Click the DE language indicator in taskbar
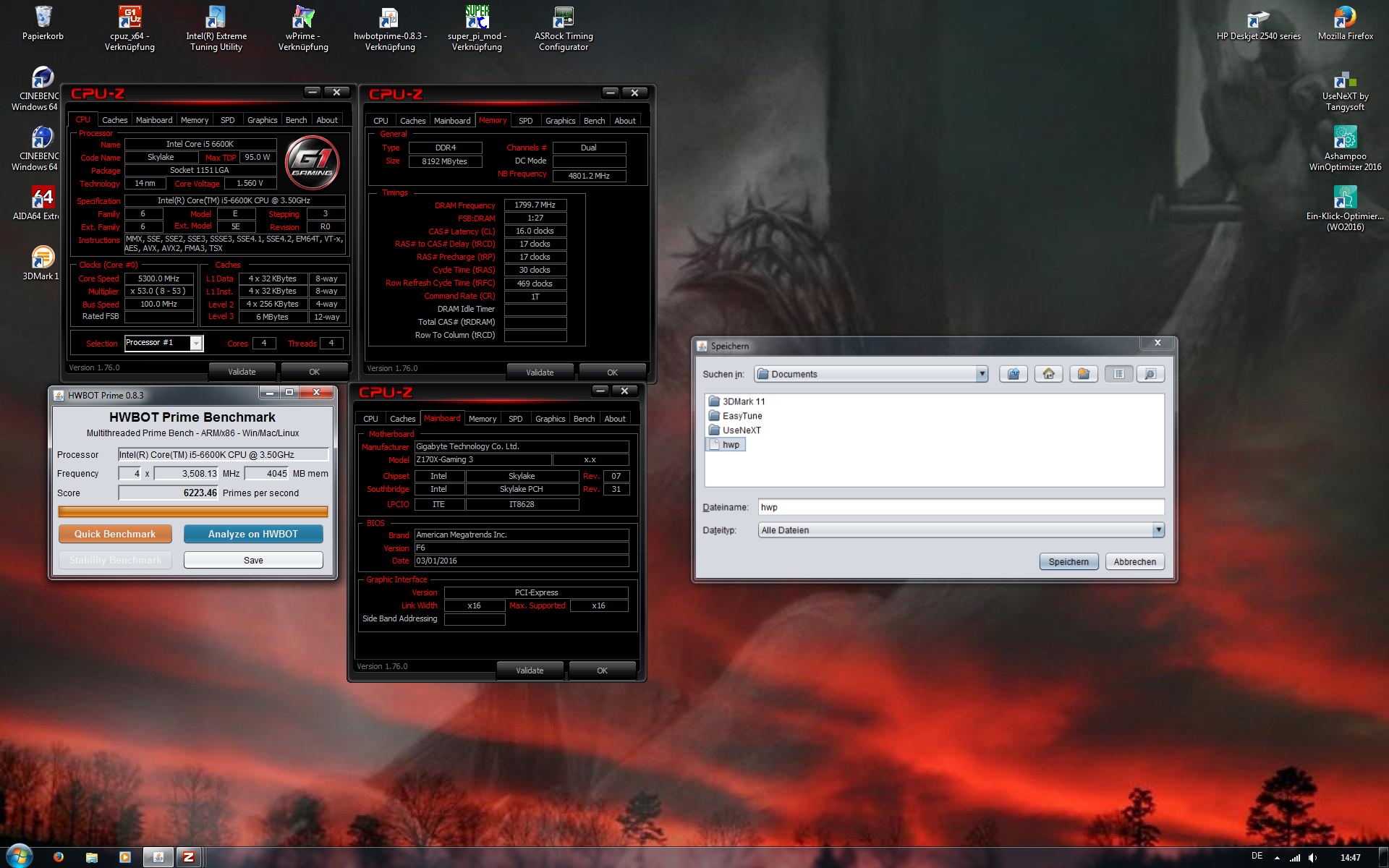 [1257, 856]
